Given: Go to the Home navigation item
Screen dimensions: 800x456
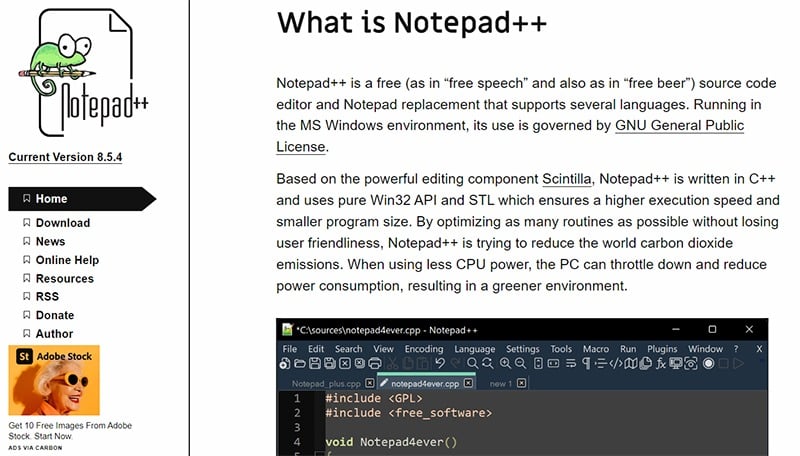Looking at the screenshot, I should click(x=82, y=198).
